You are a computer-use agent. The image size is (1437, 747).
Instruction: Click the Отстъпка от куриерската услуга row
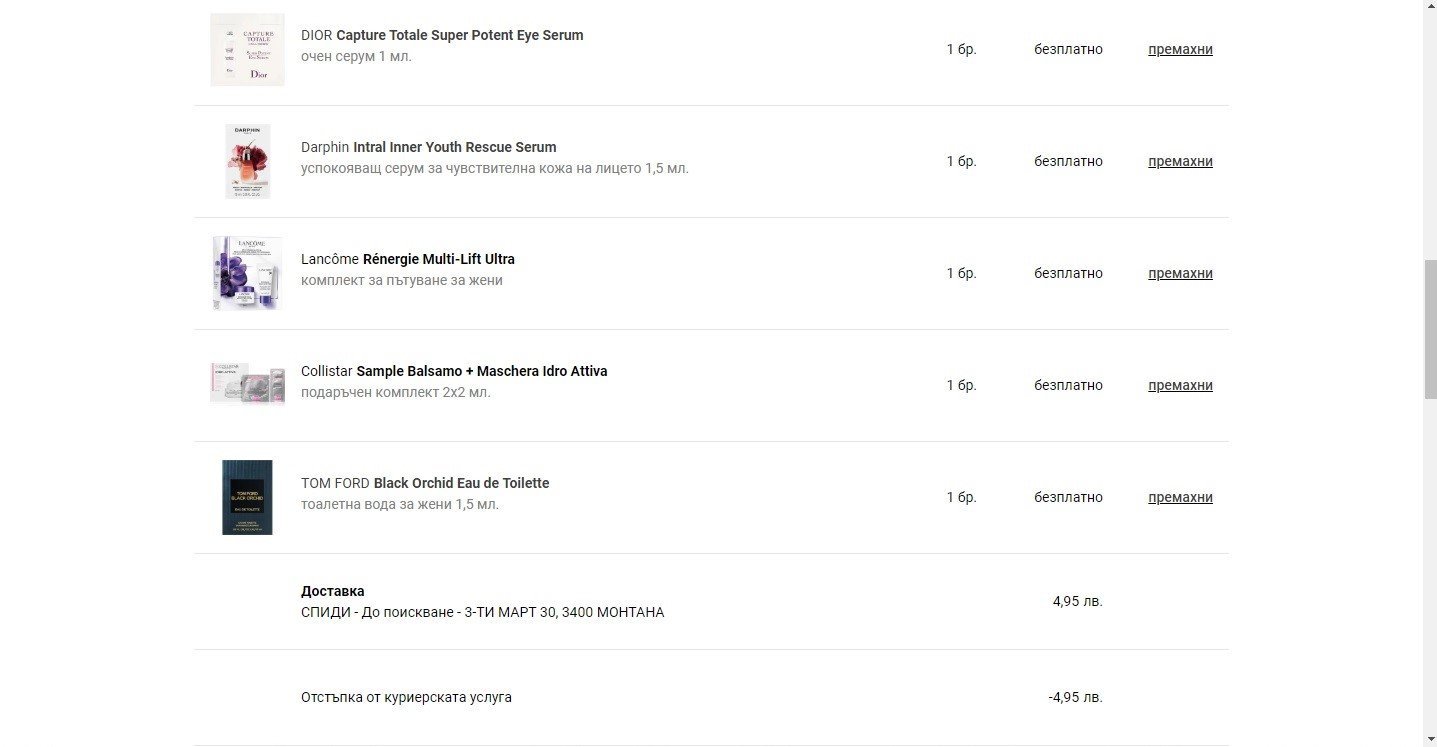point(406,697)
